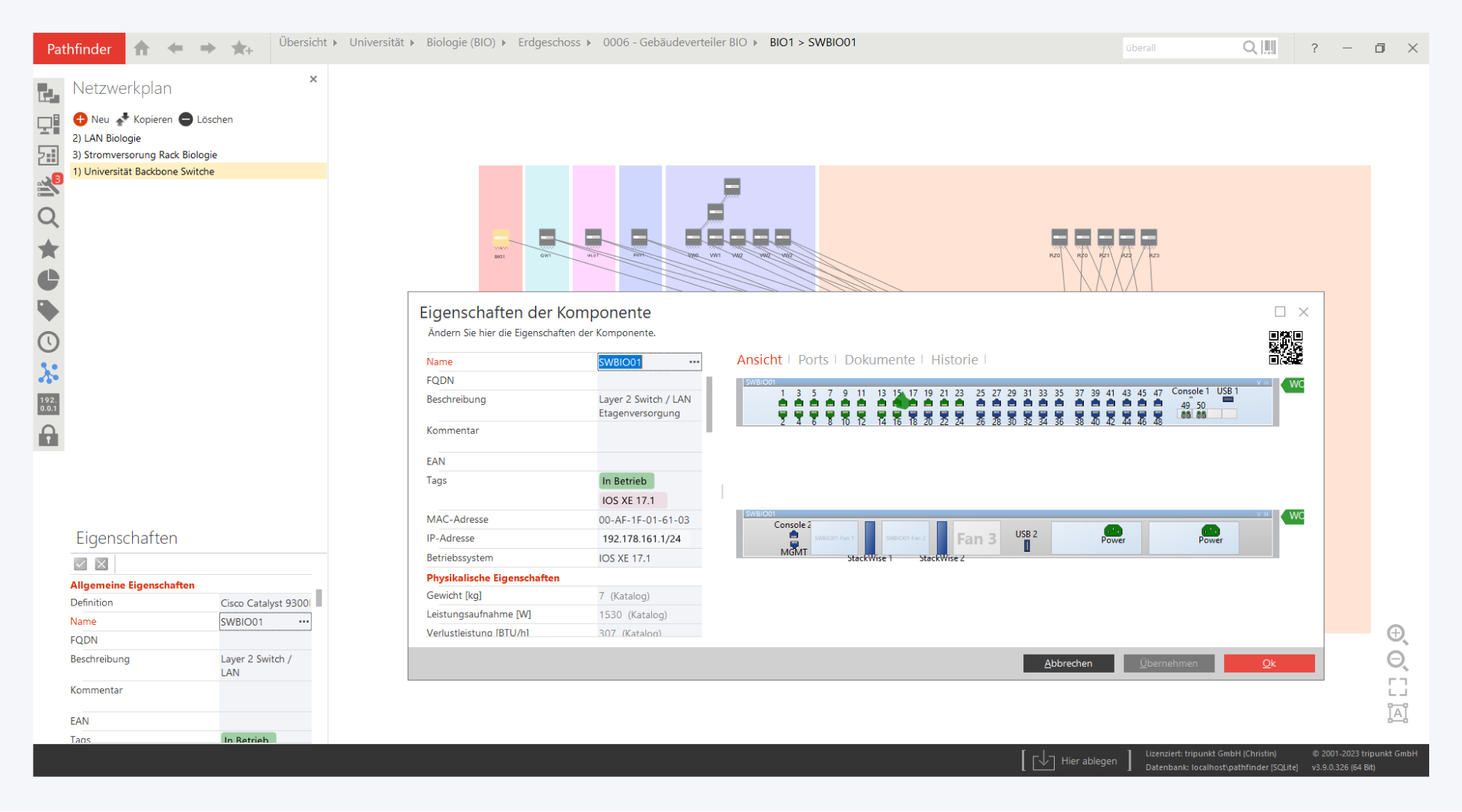Select the tags icon in sidebar

48,310
